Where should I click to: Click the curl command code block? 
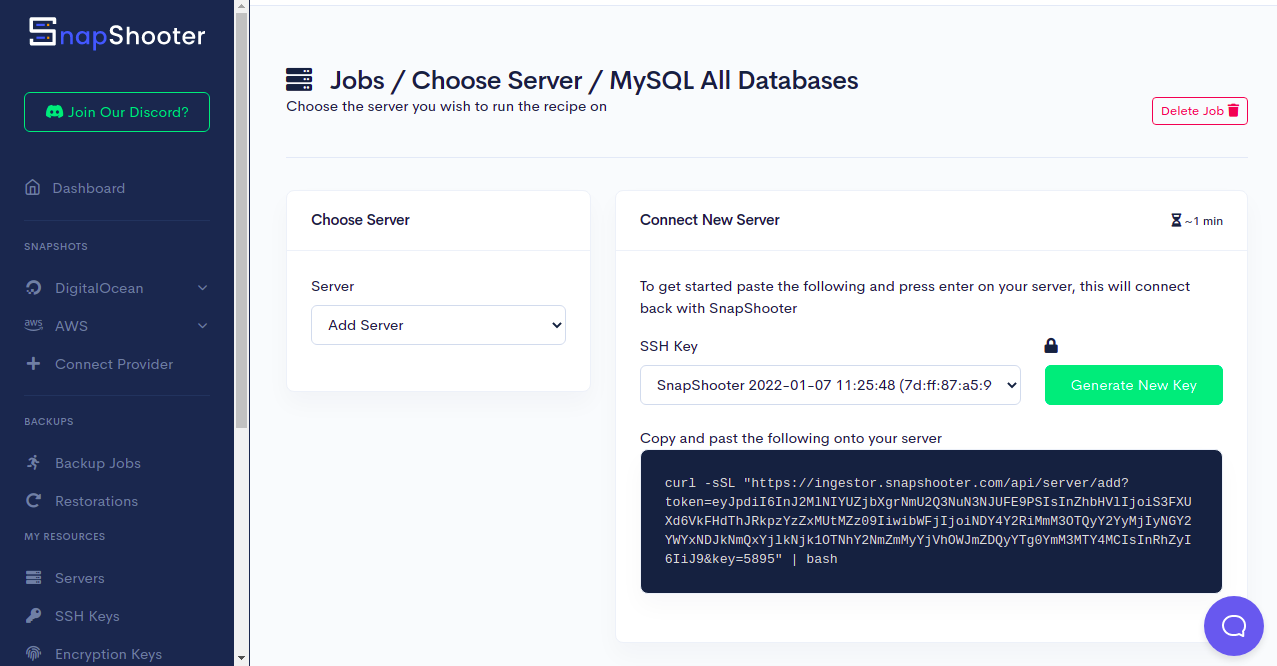tap(931, 521)
